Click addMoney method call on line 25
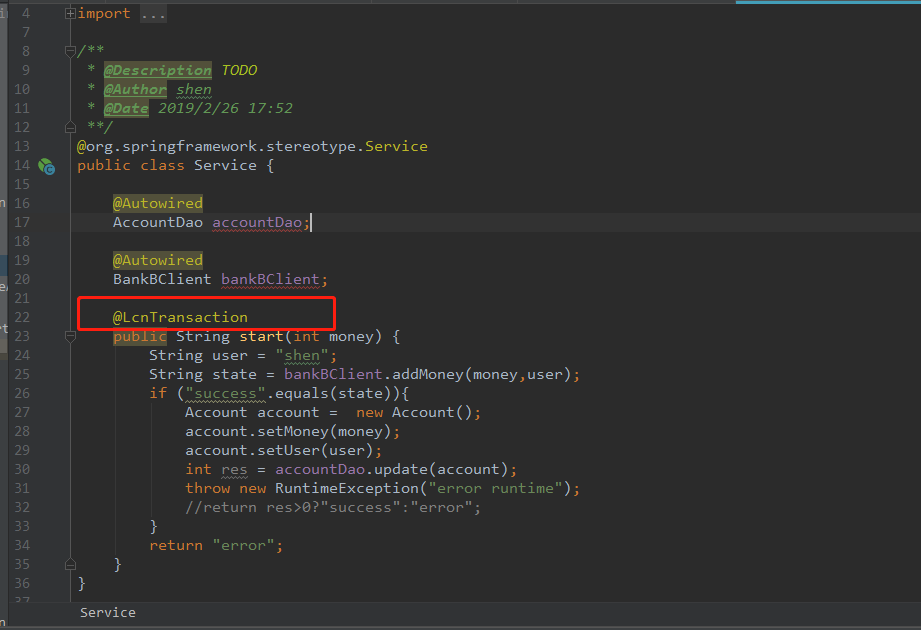Image resolution: width=921 pixels, height=630 pixels. point(428,375)
